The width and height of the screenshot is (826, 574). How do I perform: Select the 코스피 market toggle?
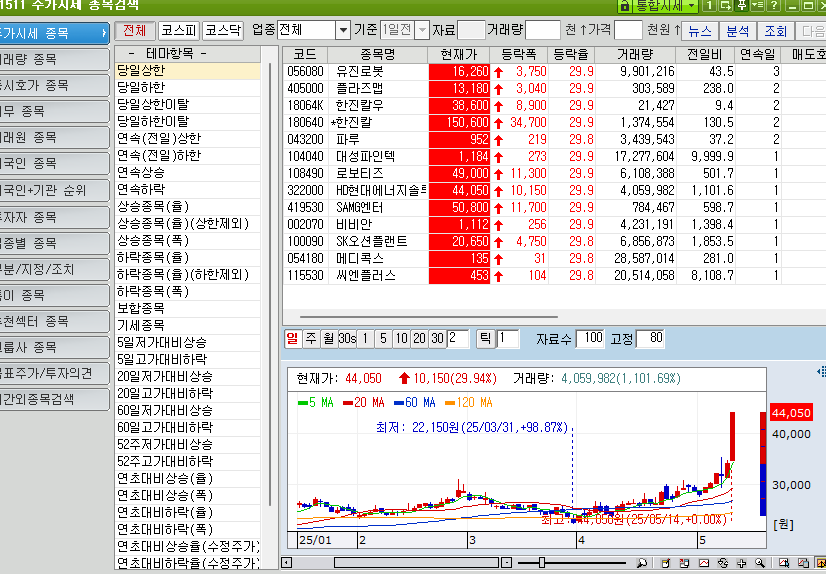179,30
